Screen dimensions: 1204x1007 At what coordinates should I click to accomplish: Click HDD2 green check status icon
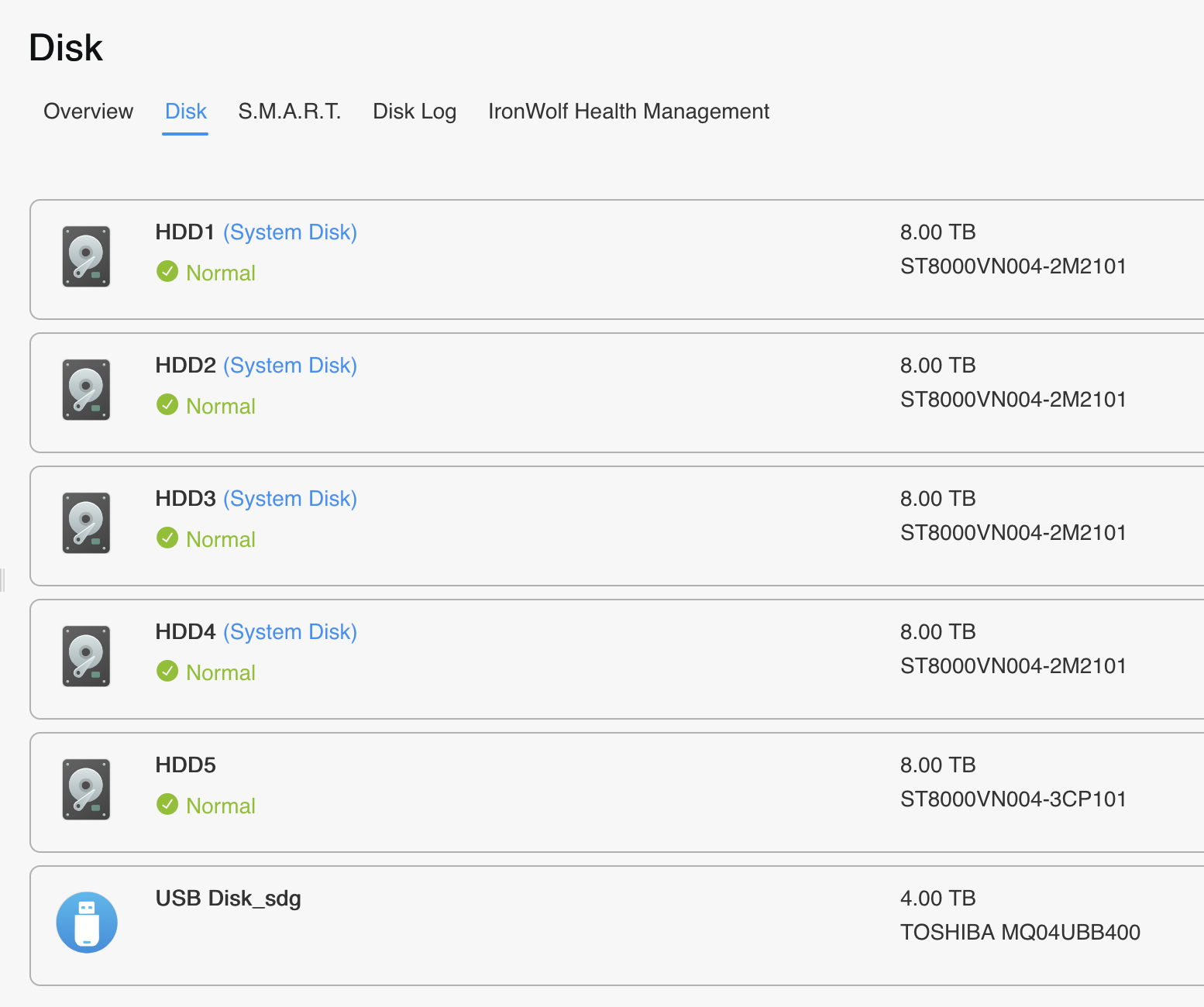pos(167,404)
